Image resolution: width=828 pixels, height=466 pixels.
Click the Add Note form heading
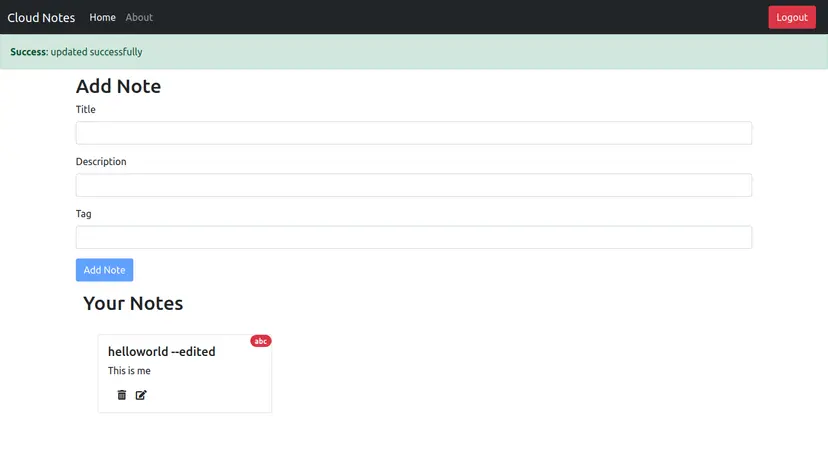pyautogui.click(x=118, y=86)
